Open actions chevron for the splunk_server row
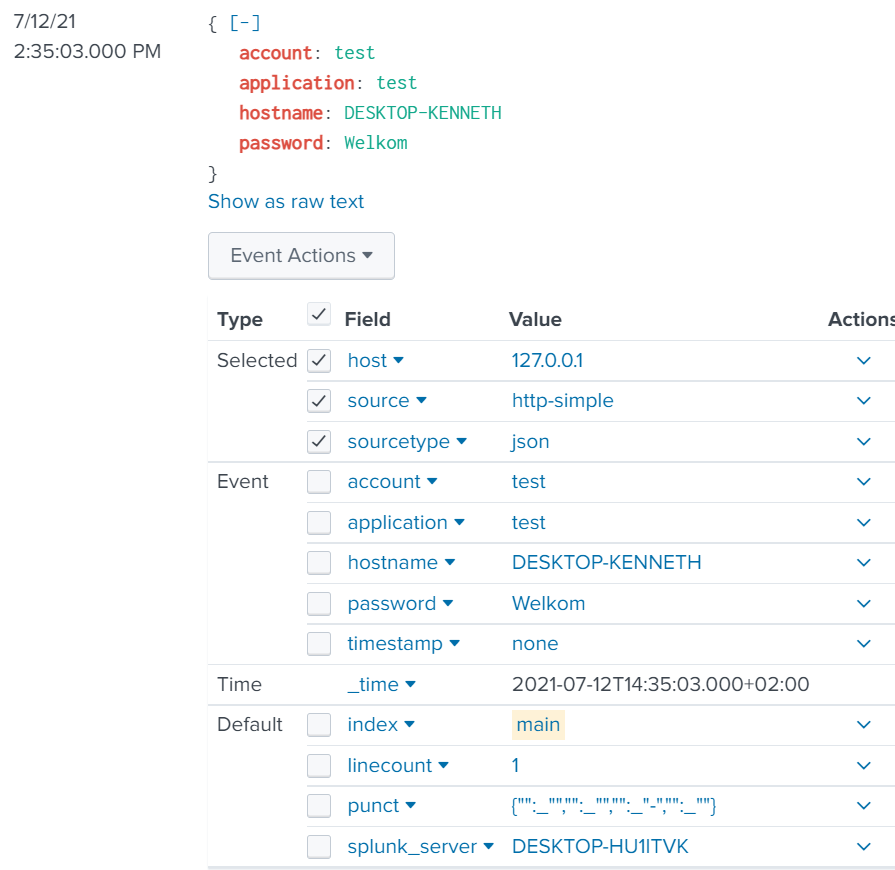 (864, 847)
